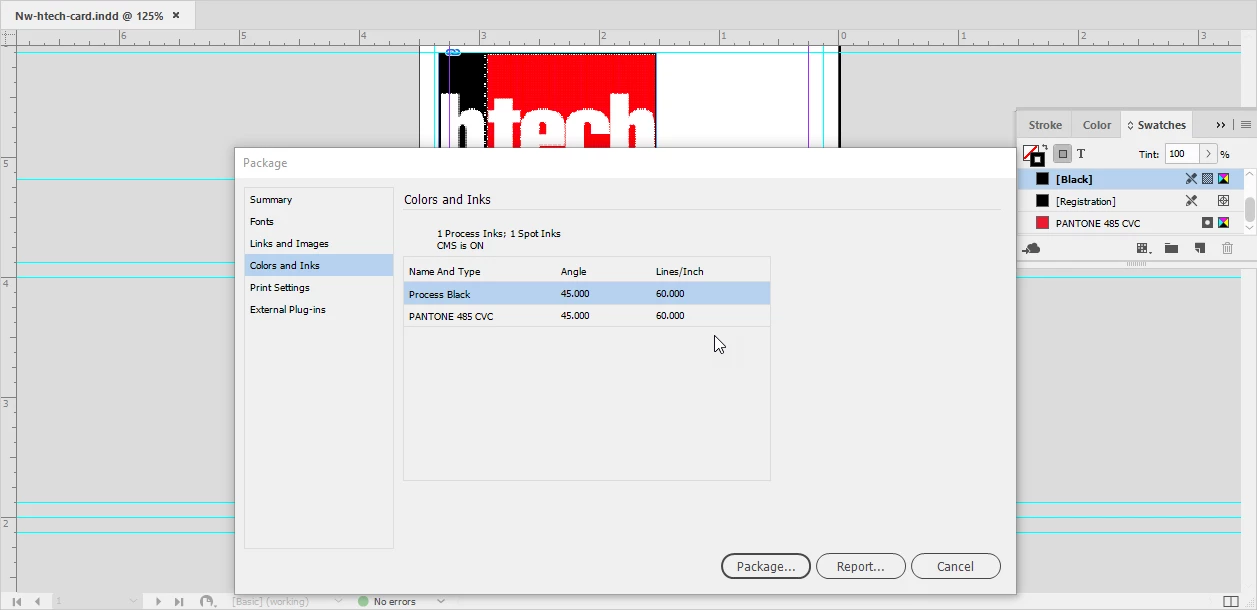This screenshot has width=1257, height=610.
Task: Select the Formatting affects text T button
Action: [x=1081, y=154]
